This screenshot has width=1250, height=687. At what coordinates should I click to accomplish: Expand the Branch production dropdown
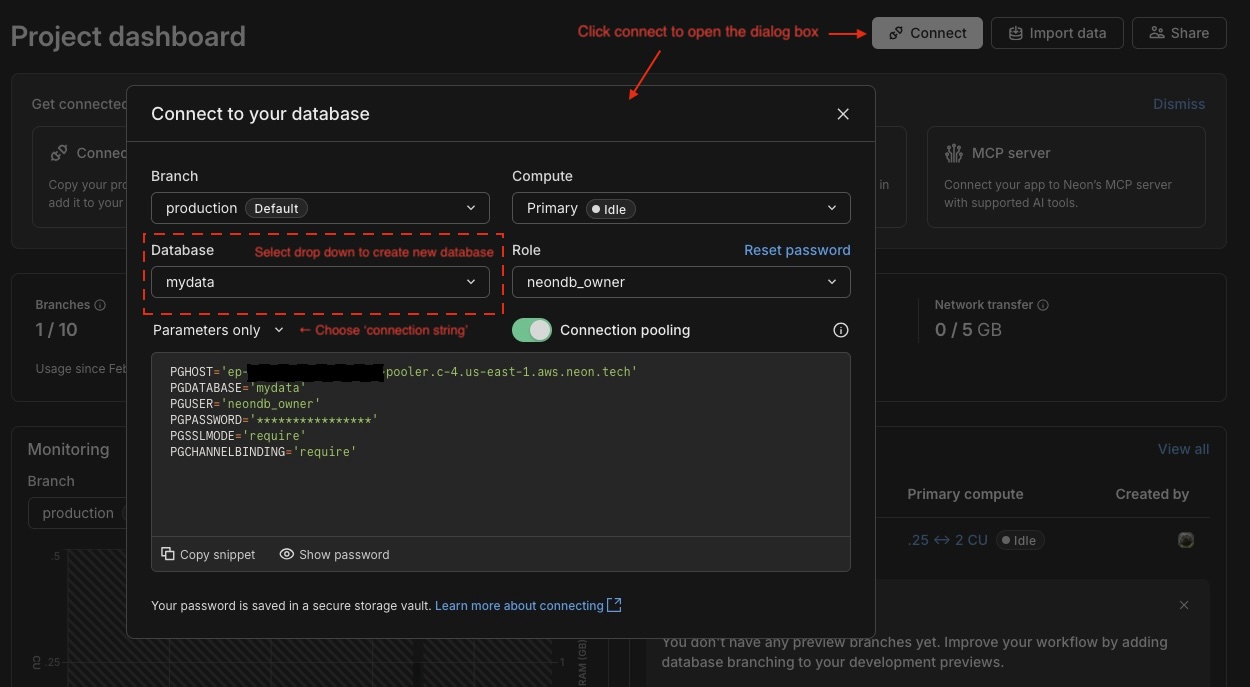tap(320, 208)
